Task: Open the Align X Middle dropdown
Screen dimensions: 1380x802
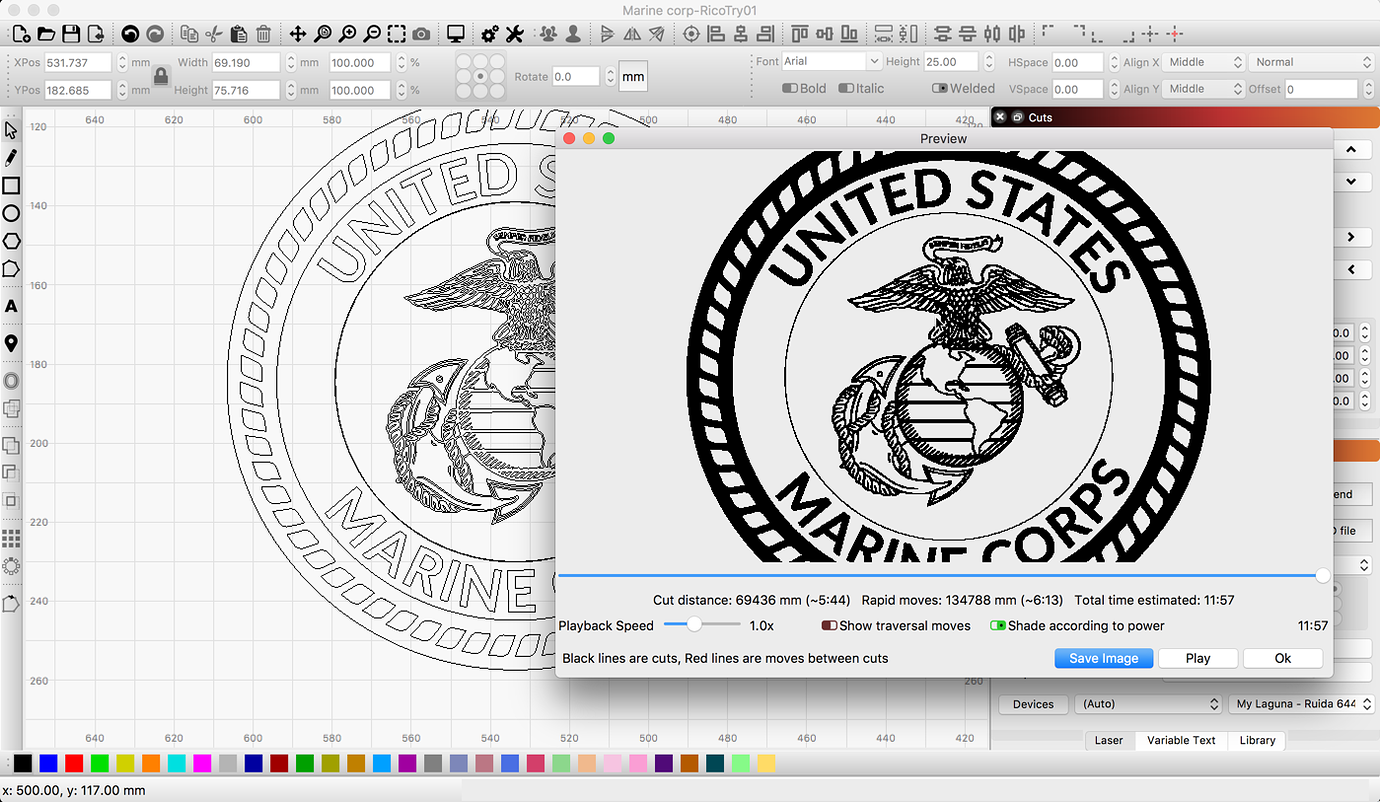Action: click(x=1204, y=62)
